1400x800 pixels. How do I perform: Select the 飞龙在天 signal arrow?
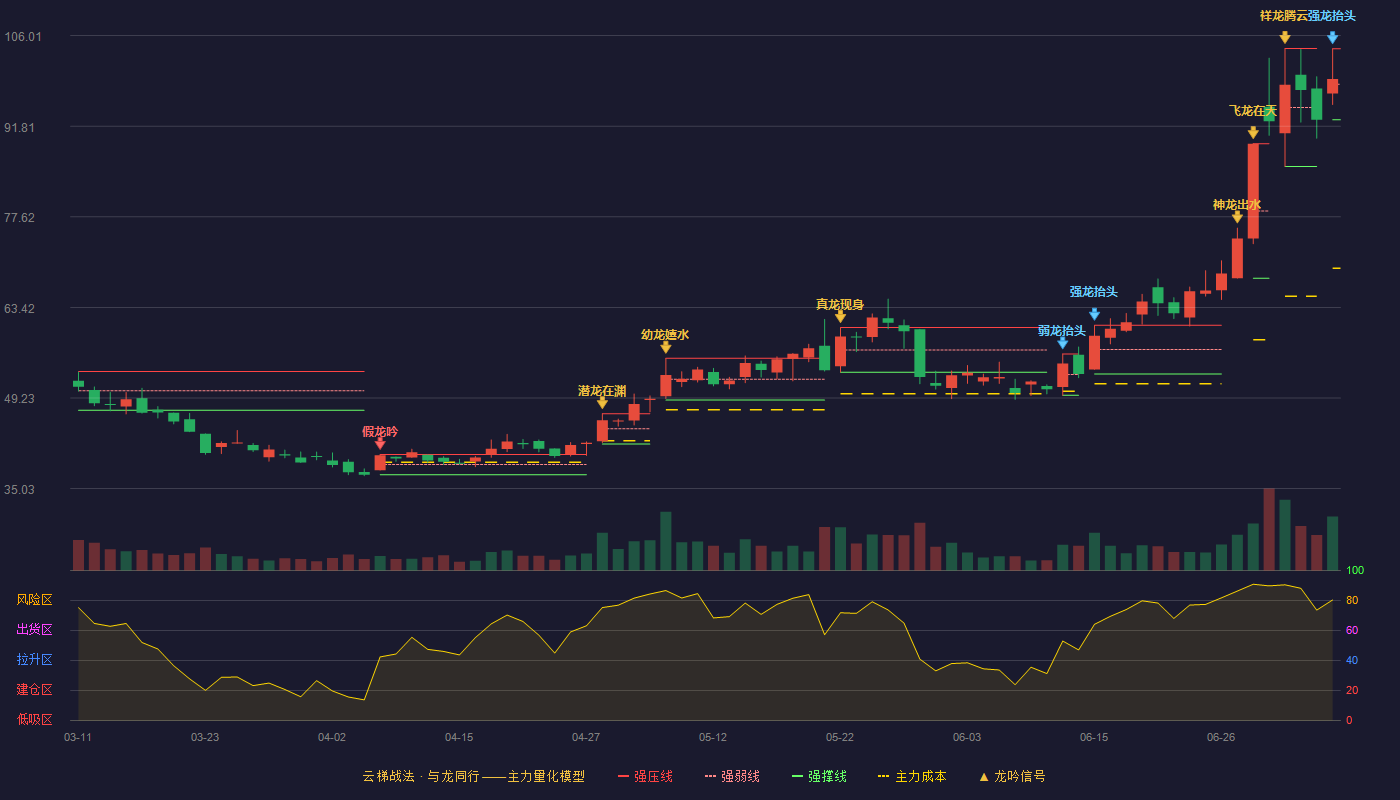(1253, 132)
